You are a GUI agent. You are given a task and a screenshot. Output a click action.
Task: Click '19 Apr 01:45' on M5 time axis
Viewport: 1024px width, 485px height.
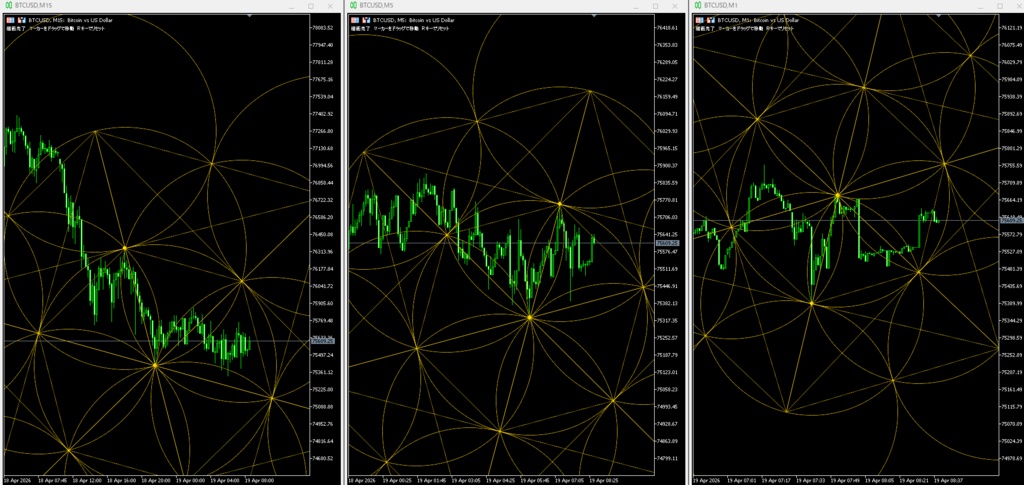(x=432, y=480)
